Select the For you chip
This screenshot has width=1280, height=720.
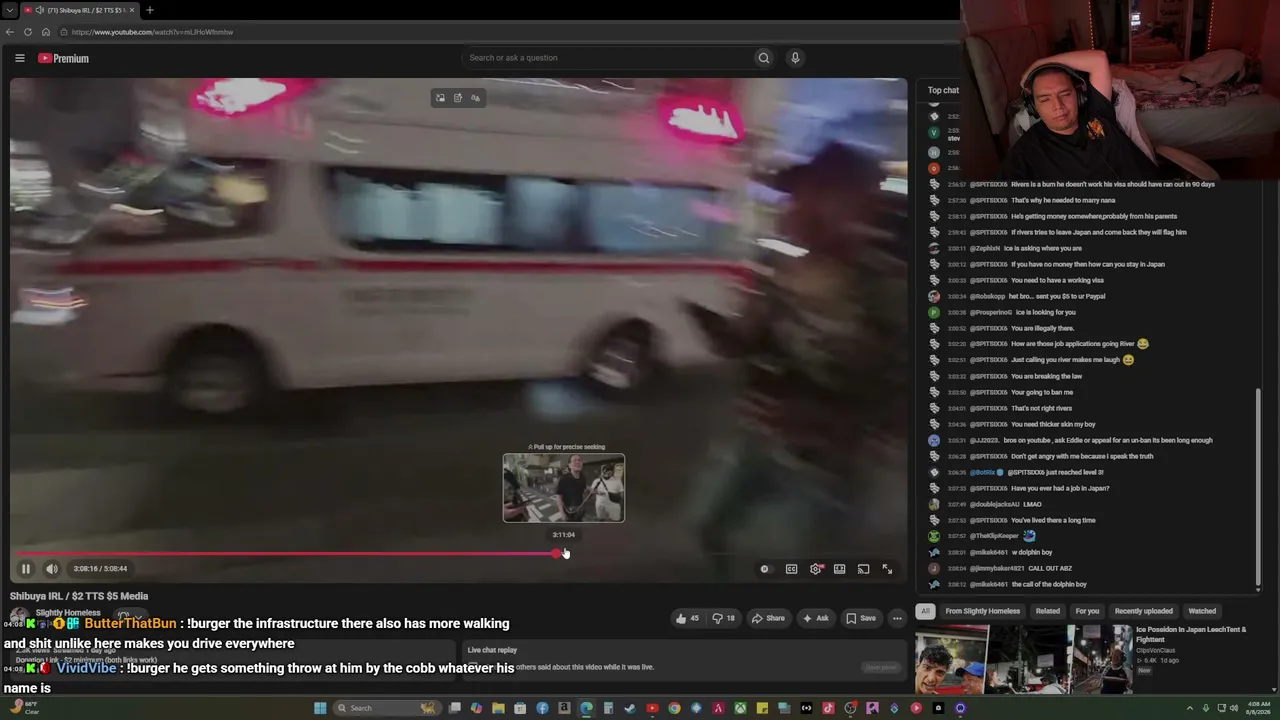click(1087, 611)
